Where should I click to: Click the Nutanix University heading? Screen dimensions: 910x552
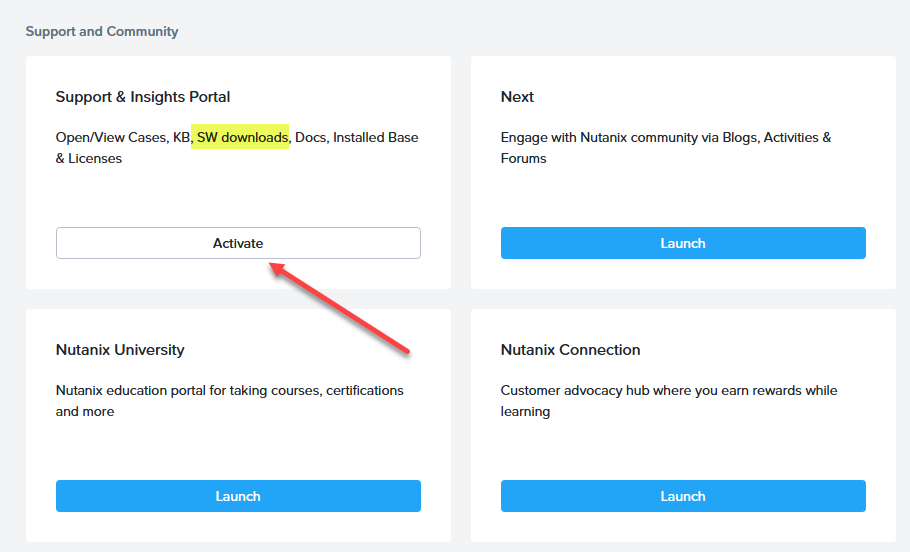pyautogui.click(x=120, y=350)
